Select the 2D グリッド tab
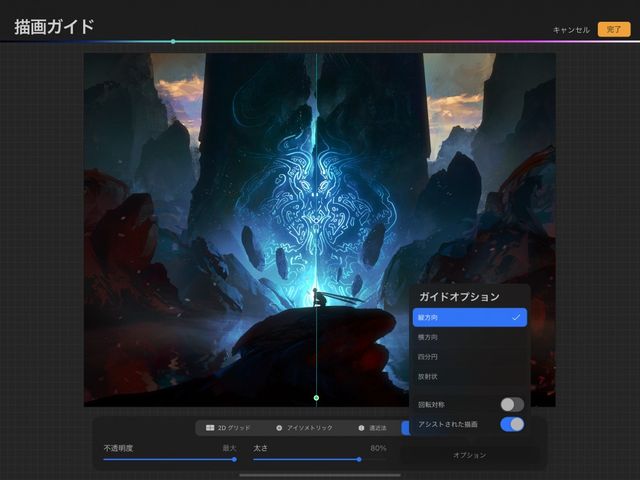This screenshot has width=640, height=480. point(228,428)
